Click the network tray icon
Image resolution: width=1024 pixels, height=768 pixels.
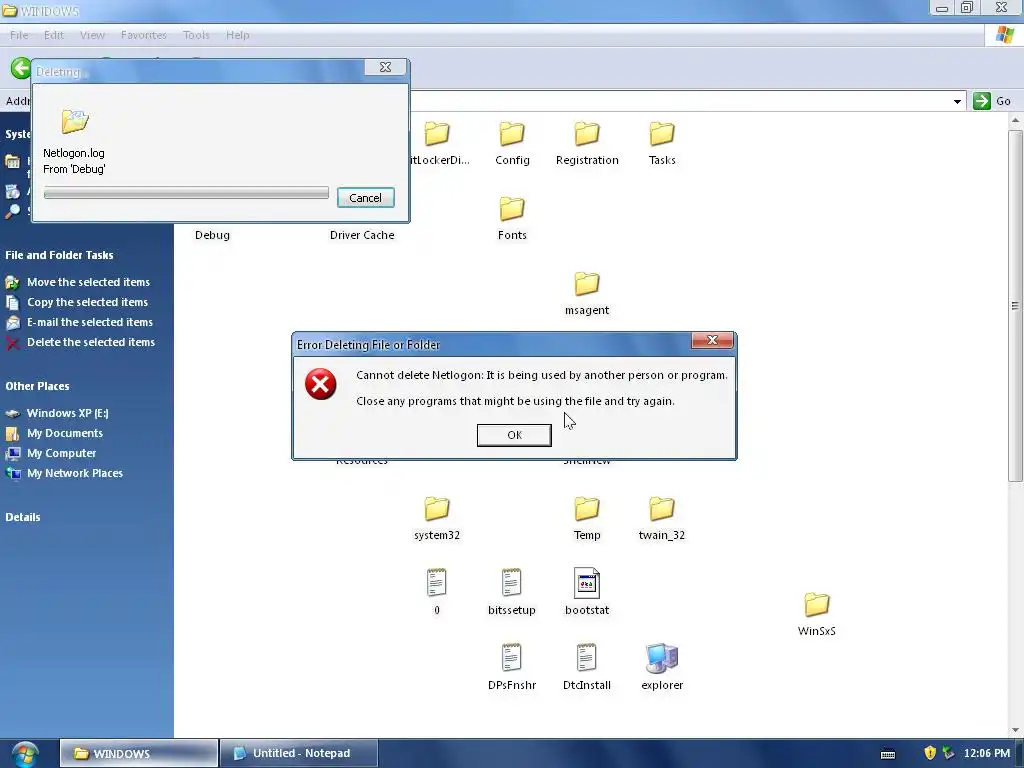[x=948, y=753]
